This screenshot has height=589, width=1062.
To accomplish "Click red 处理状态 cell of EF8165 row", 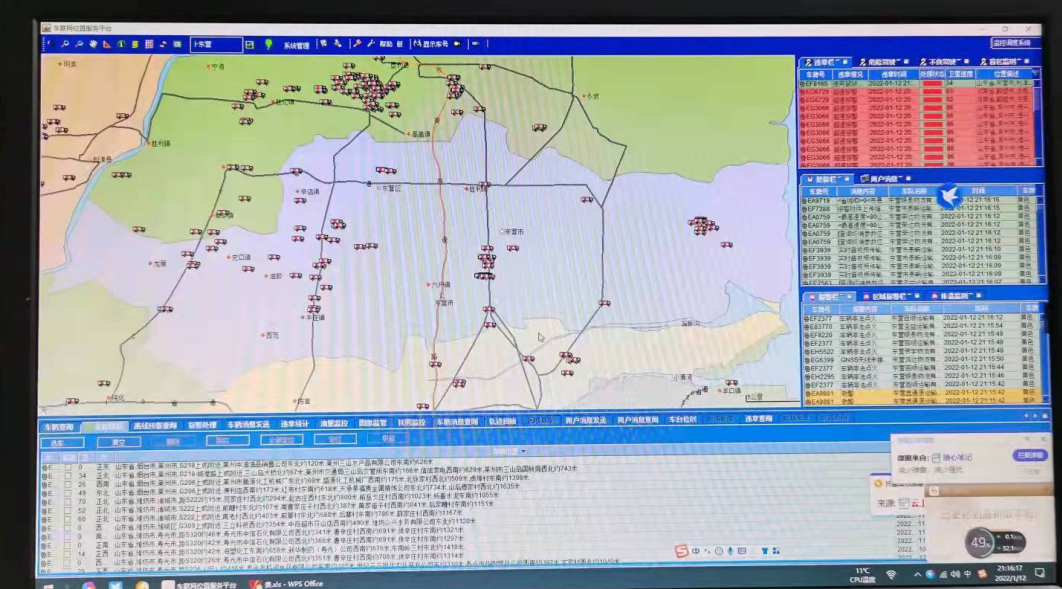I will pos(932,84).
